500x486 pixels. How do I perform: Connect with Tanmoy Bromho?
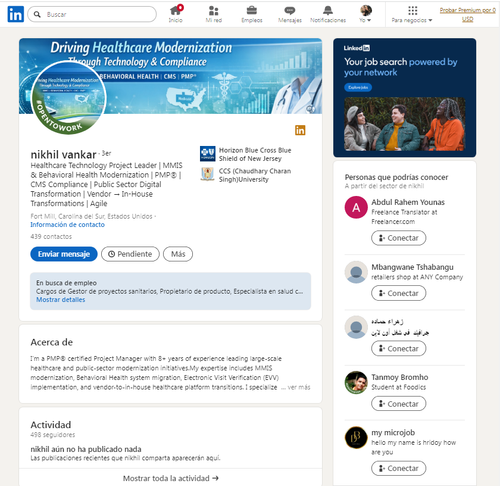(399, 404)
